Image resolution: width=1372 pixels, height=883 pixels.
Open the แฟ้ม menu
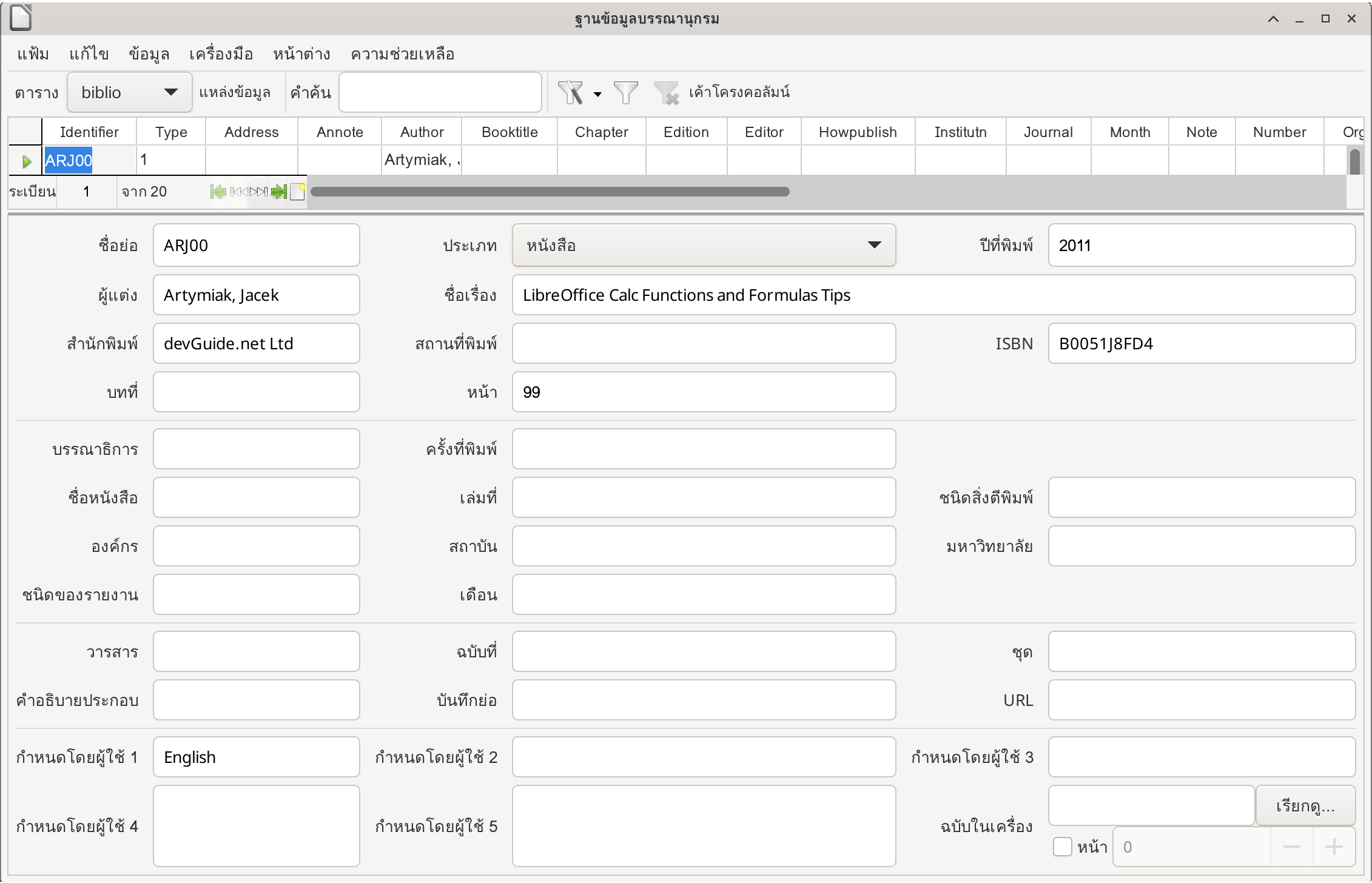[x=33, y=54]
